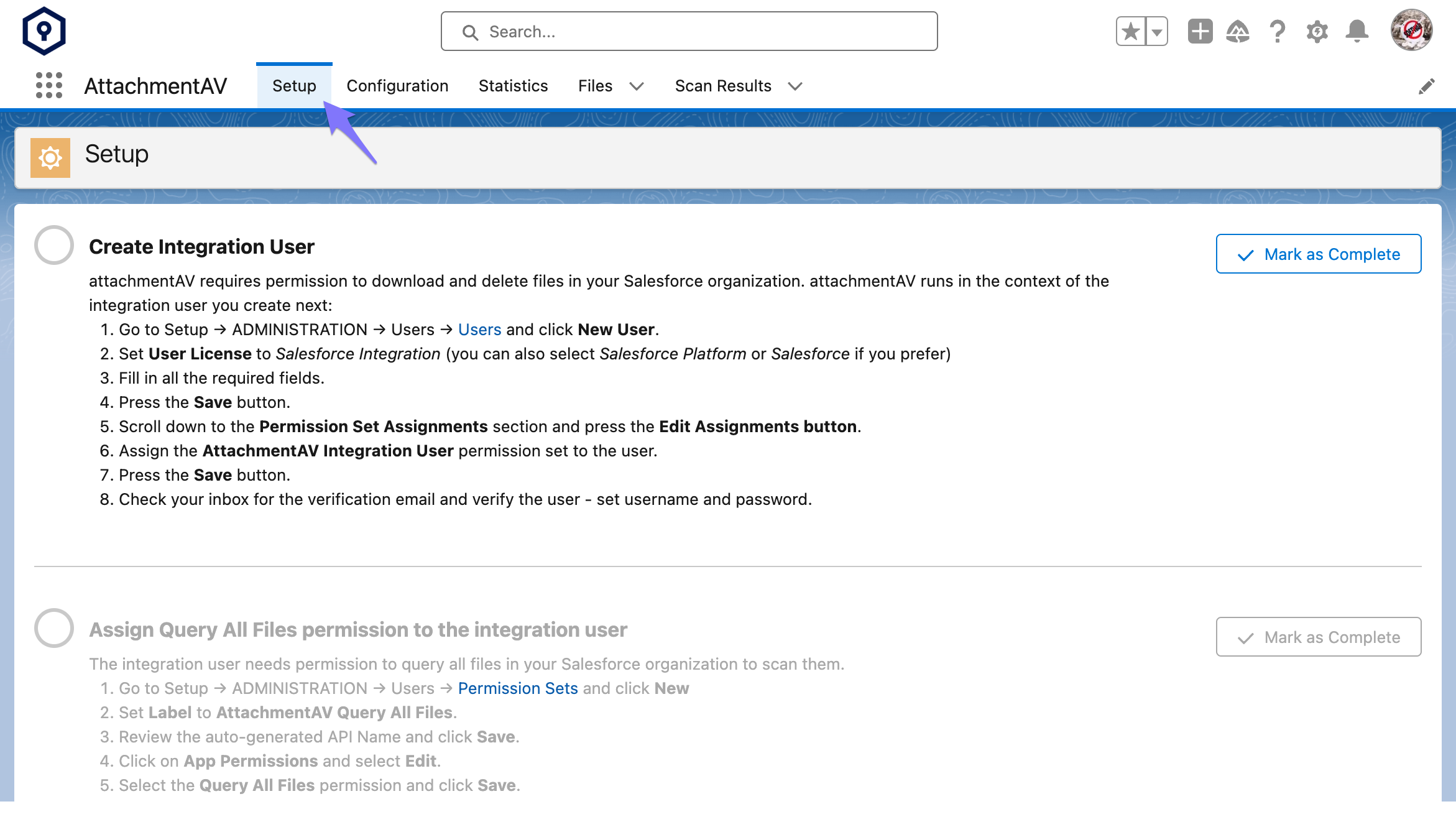
Task: Click the add/plus icon in header
Action: (x=1199, y=32)
